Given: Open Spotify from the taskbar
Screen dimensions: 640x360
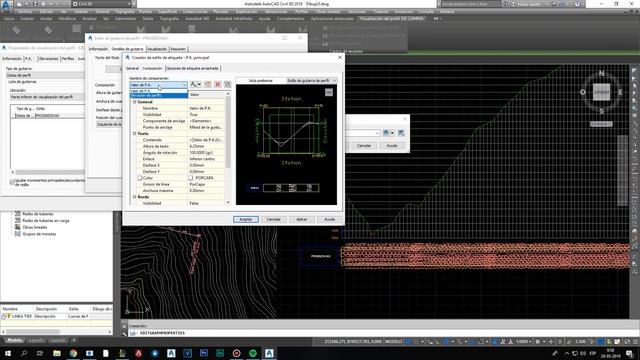Looking at the screenshot, I should tap(253, 353).
